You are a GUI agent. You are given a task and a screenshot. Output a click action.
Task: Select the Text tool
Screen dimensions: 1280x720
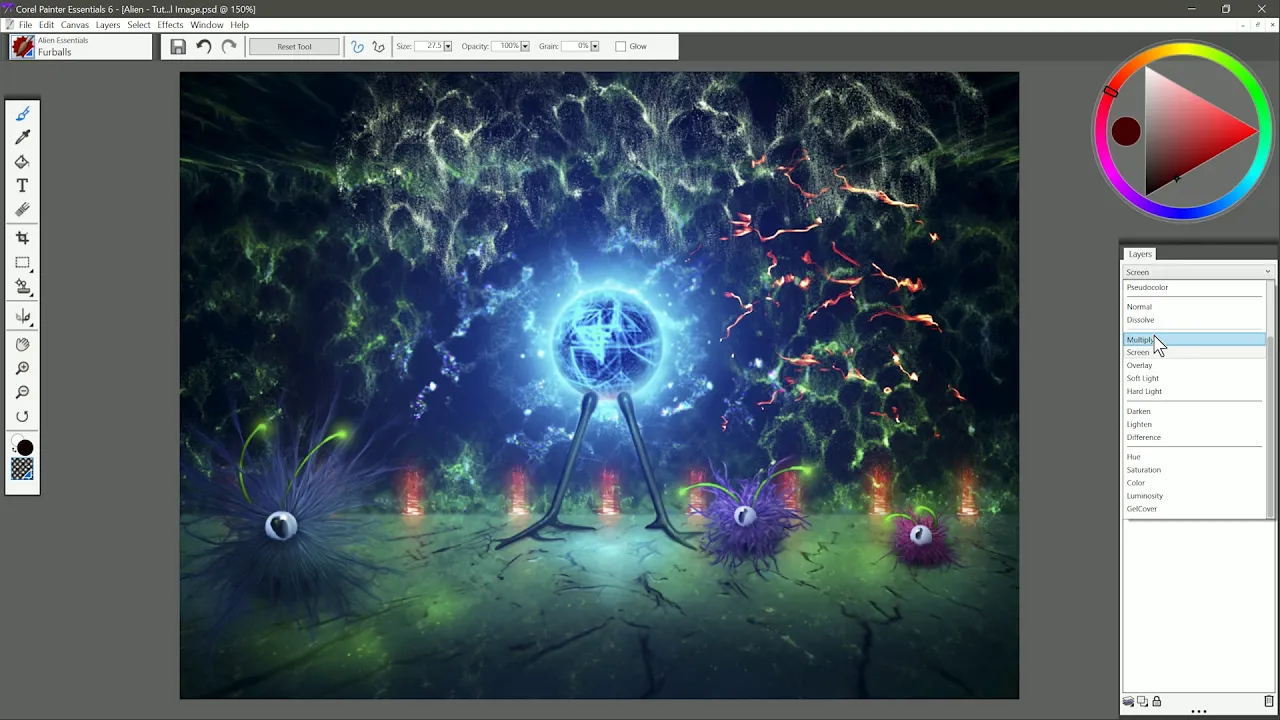pyautogui.click(x=22, y=186)
